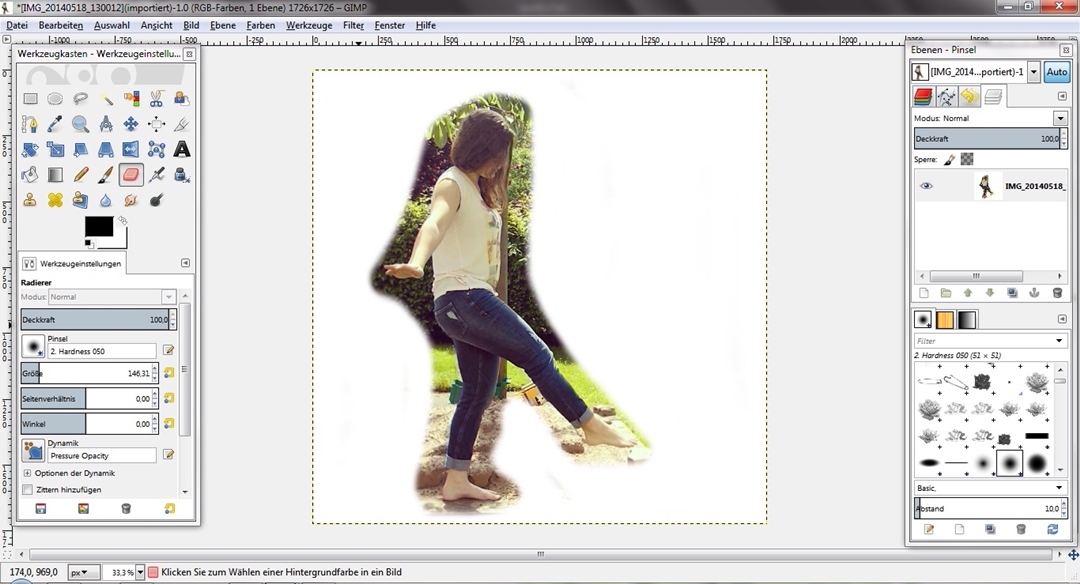Open the image selector dropdown arrow
Screen dimensions: 1080x584
tap(1034, 72)
